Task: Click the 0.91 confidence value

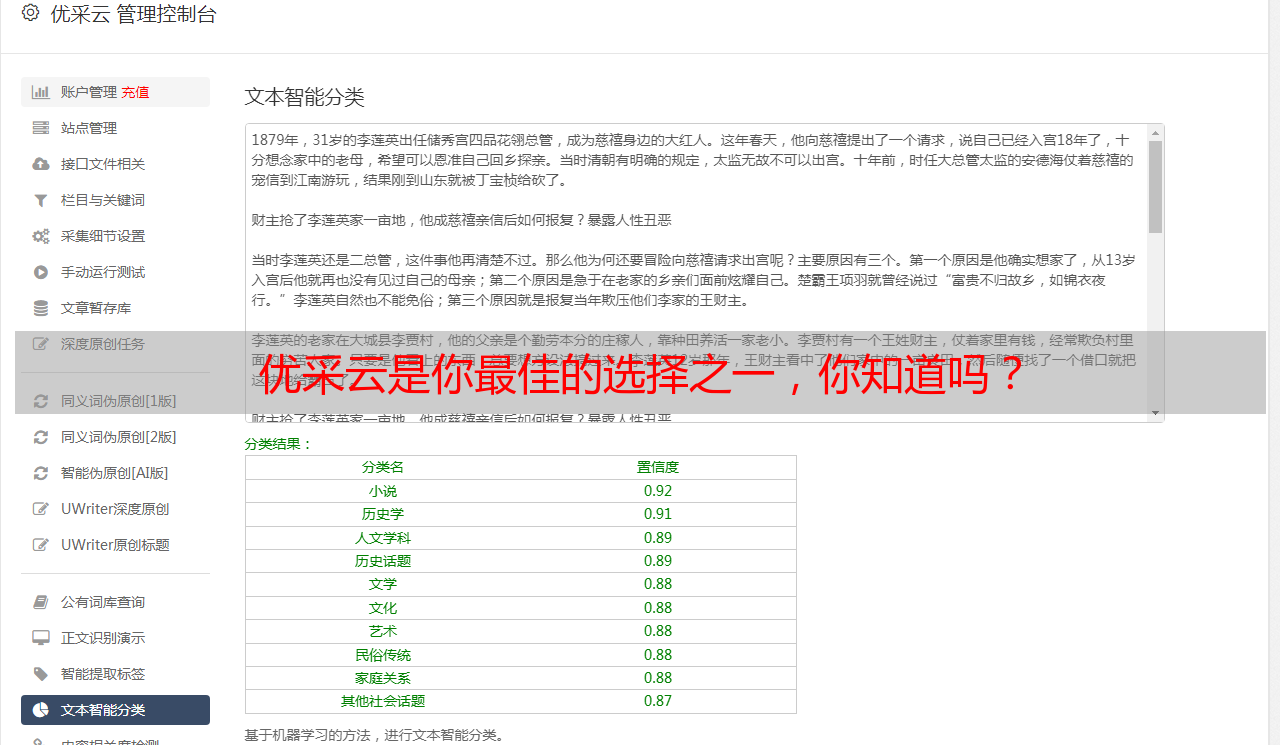Action: [658, 514]
